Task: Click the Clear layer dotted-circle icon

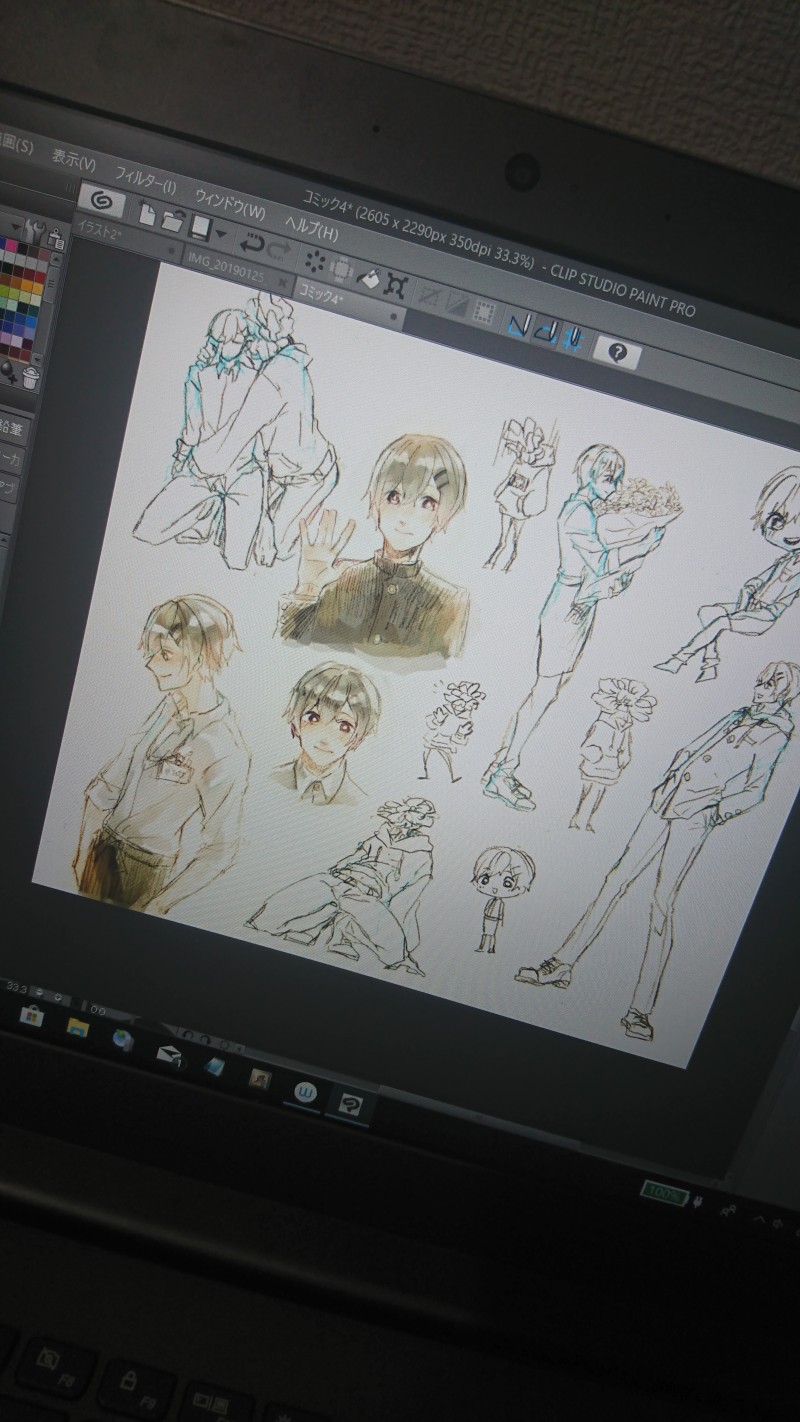Action: [x=315, y=262]
